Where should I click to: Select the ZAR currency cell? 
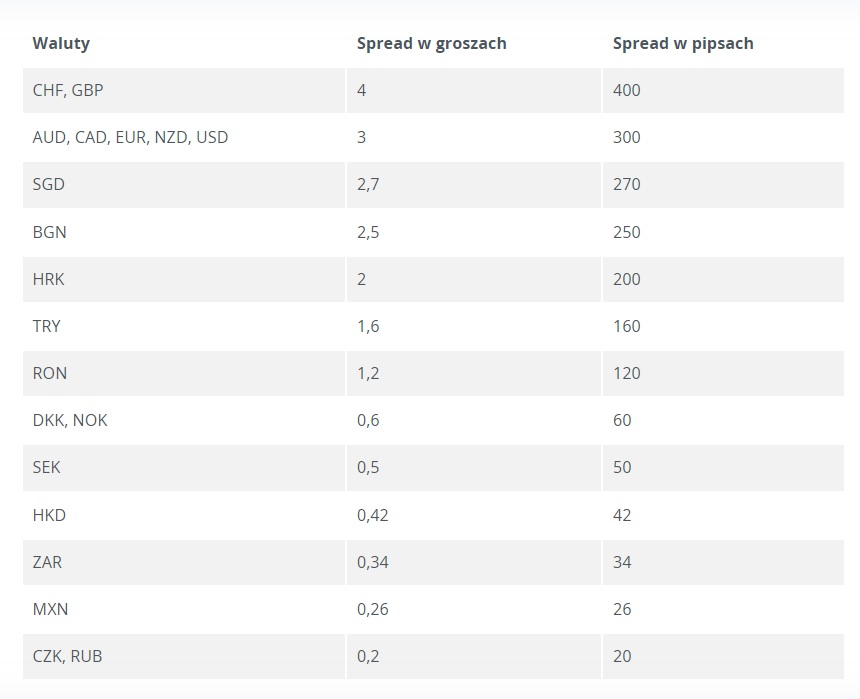47,562
